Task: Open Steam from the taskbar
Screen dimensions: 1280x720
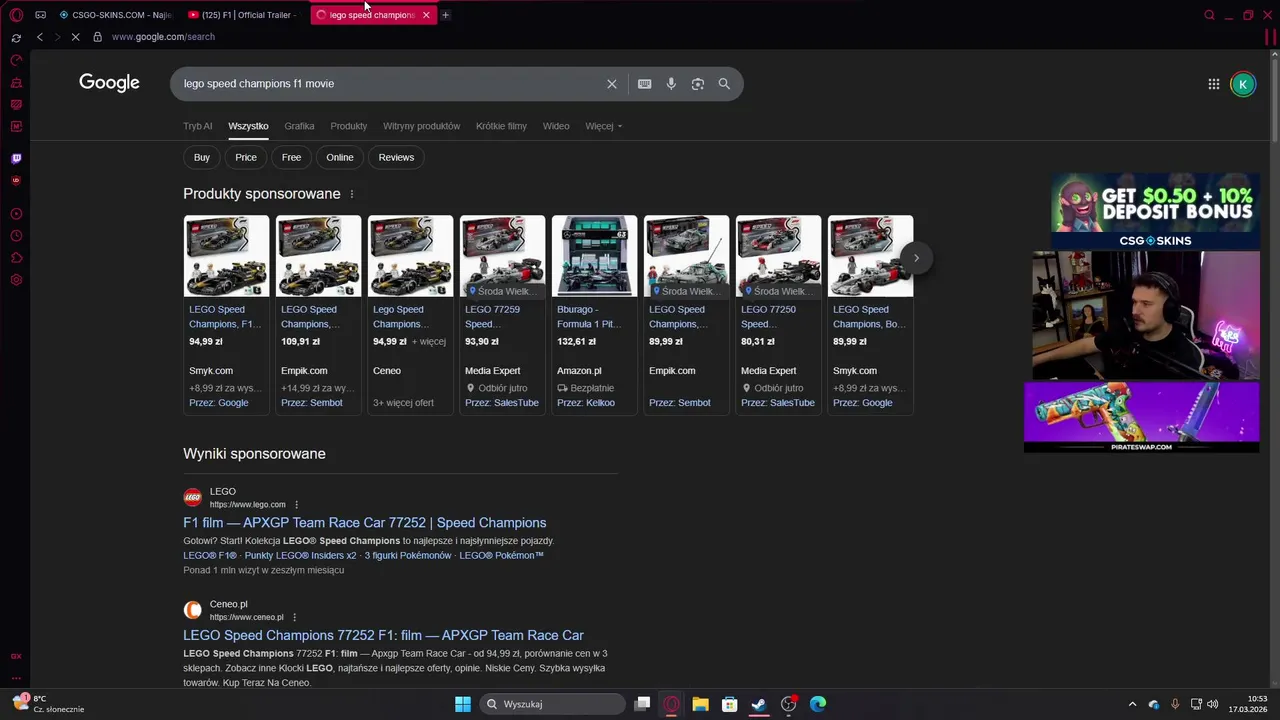Action: point(759,704)
